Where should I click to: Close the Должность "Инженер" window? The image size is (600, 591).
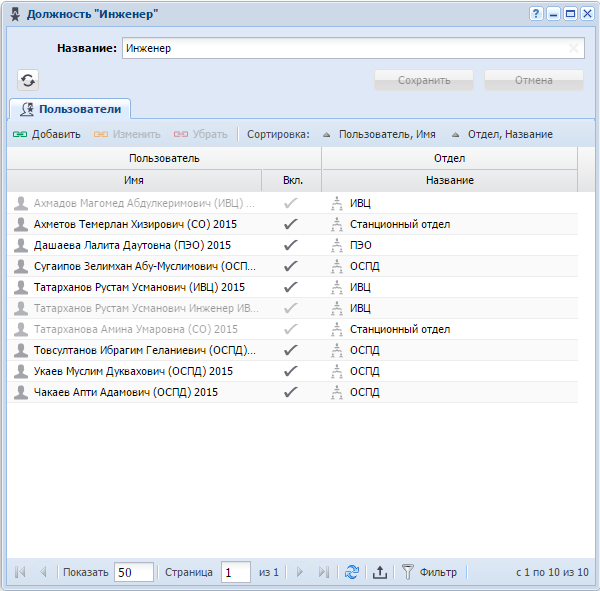pyautogui.click(x=587, y=14)
